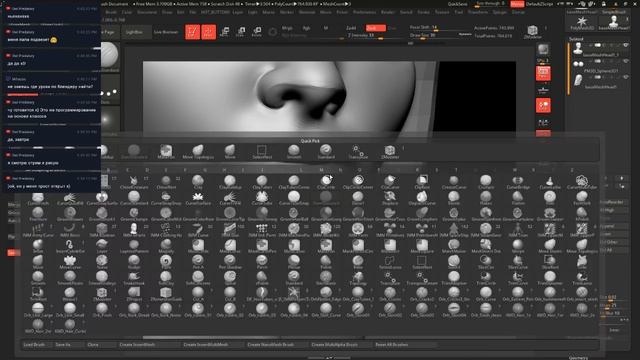Toggle Draw mode button in top shelf

(x=209, y=32)
